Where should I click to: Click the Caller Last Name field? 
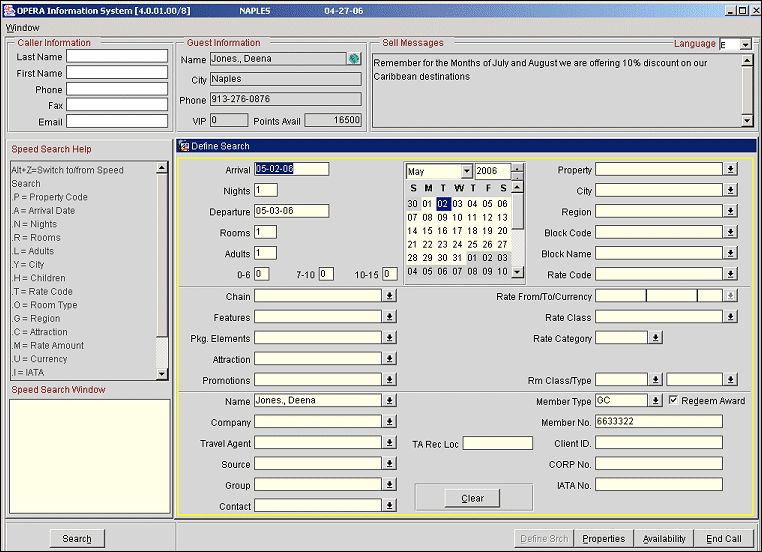click(117, 56)
